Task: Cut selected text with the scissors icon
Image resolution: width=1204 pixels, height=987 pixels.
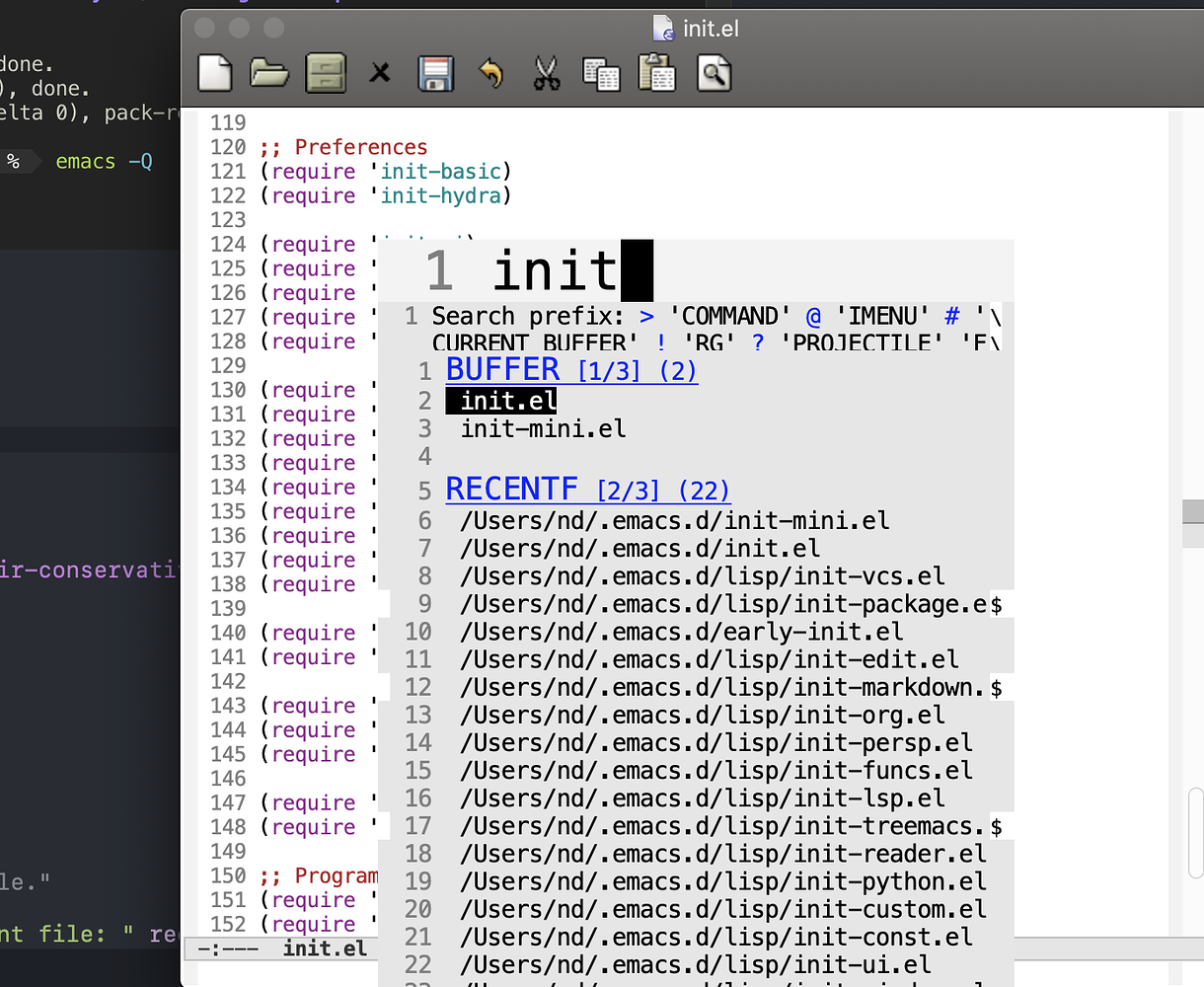Action: (x=546, y=73)
